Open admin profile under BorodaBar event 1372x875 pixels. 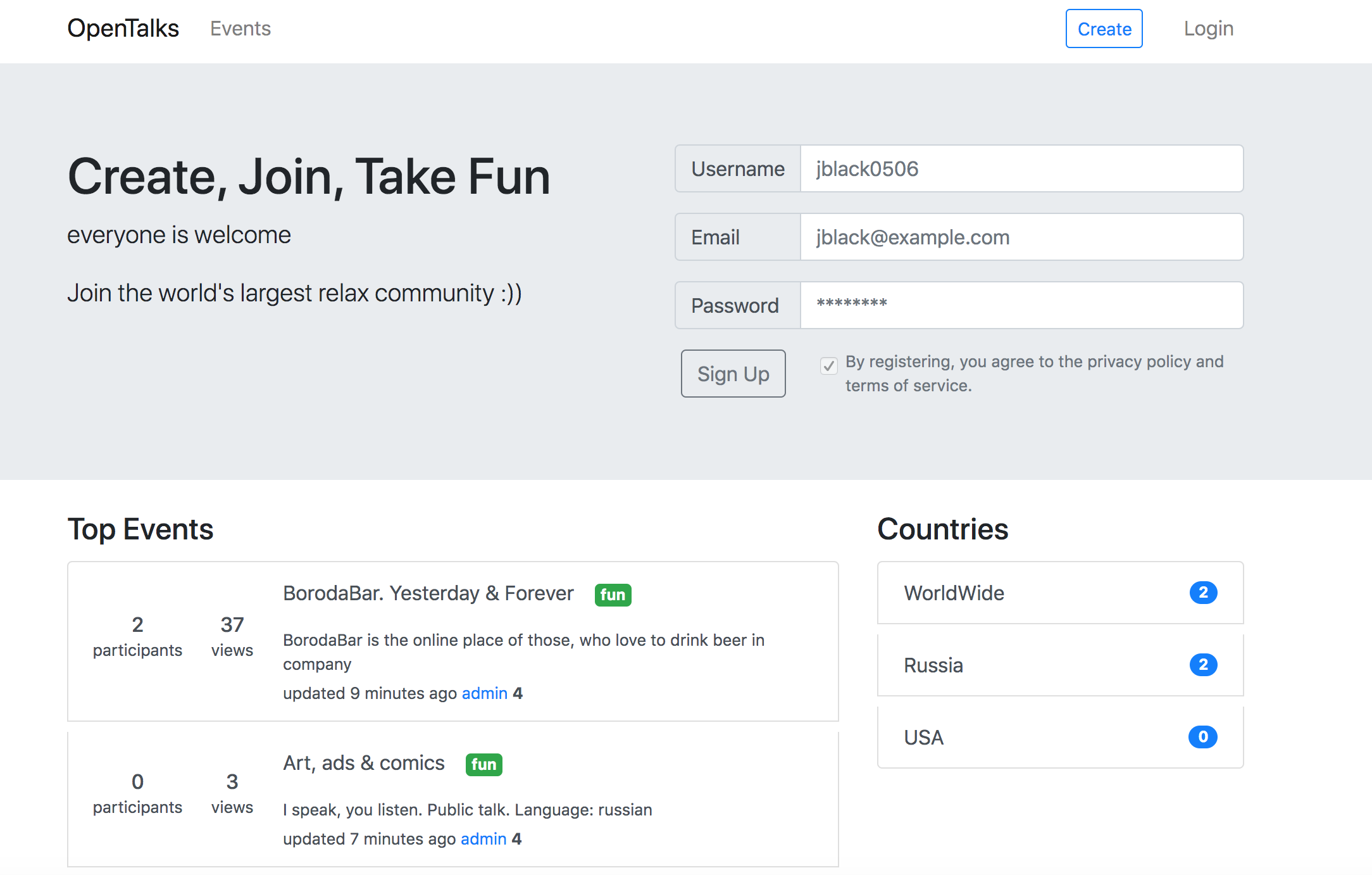click(484, 693)
